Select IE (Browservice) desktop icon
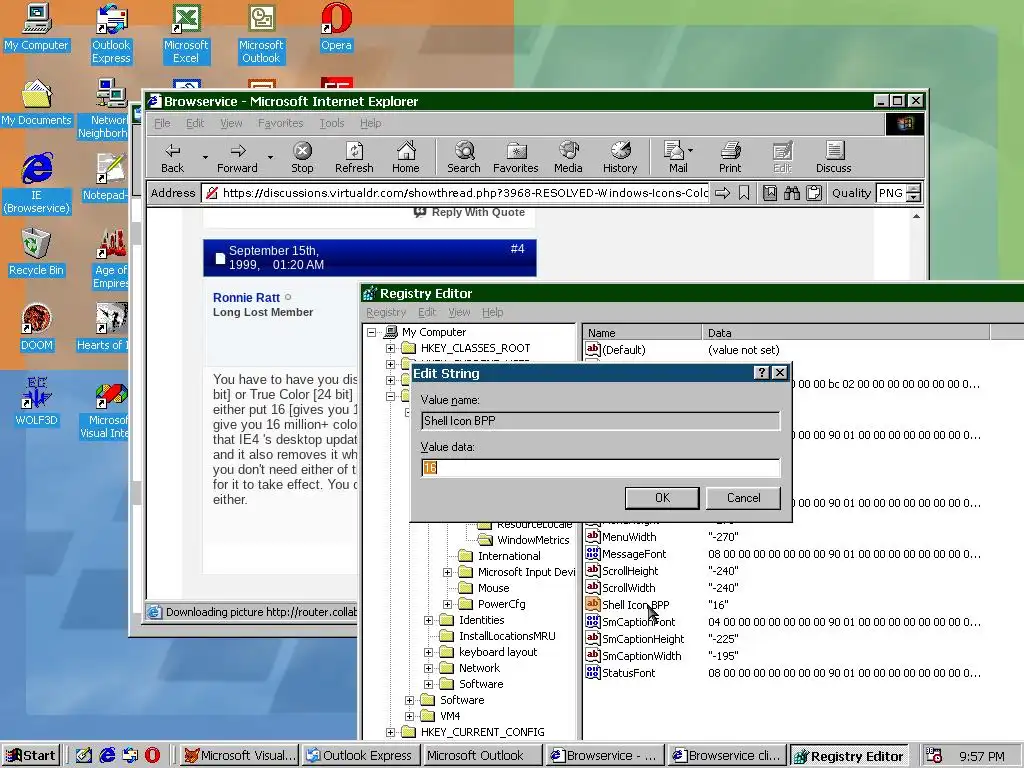Viewport: 1024px width, 768px height. coord(36,184)
